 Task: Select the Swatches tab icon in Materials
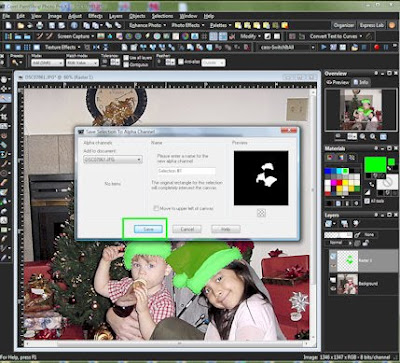pyautogui.click(x=351, y=157)
